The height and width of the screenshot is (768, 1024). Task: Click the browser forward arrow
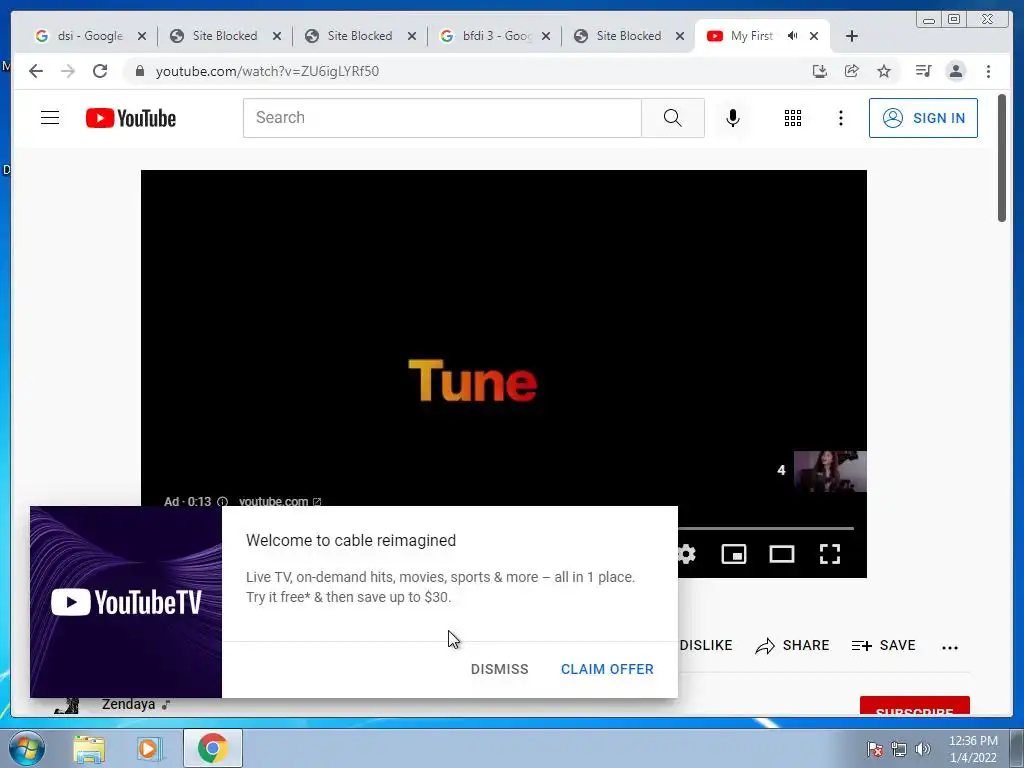68,71
